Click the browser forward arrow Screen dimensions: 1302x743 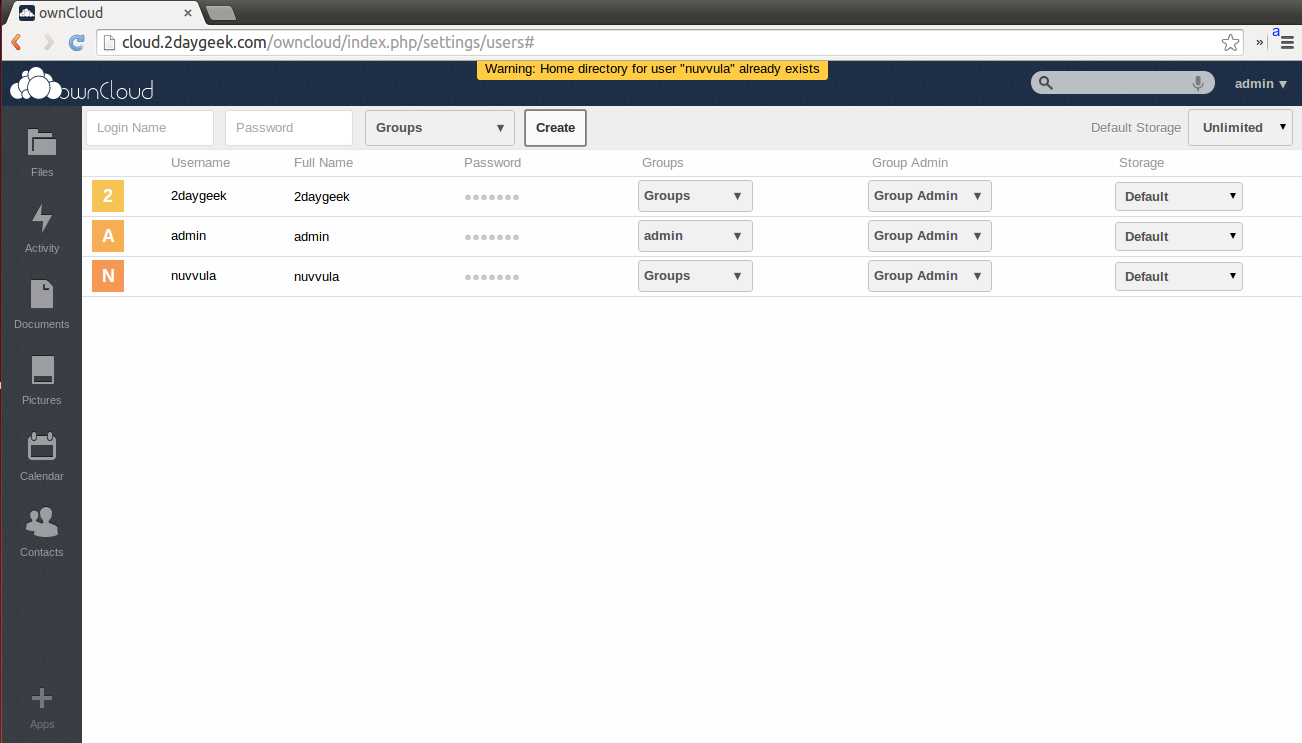click(48, 42)
